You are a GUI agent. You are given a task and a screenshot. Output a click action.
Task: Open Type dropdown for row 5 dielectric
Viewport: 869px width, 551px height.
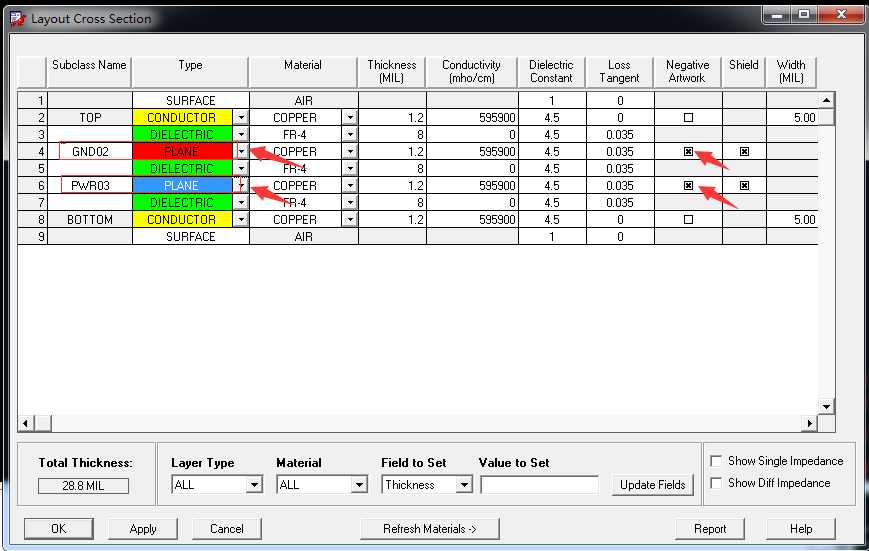(241, 169)
